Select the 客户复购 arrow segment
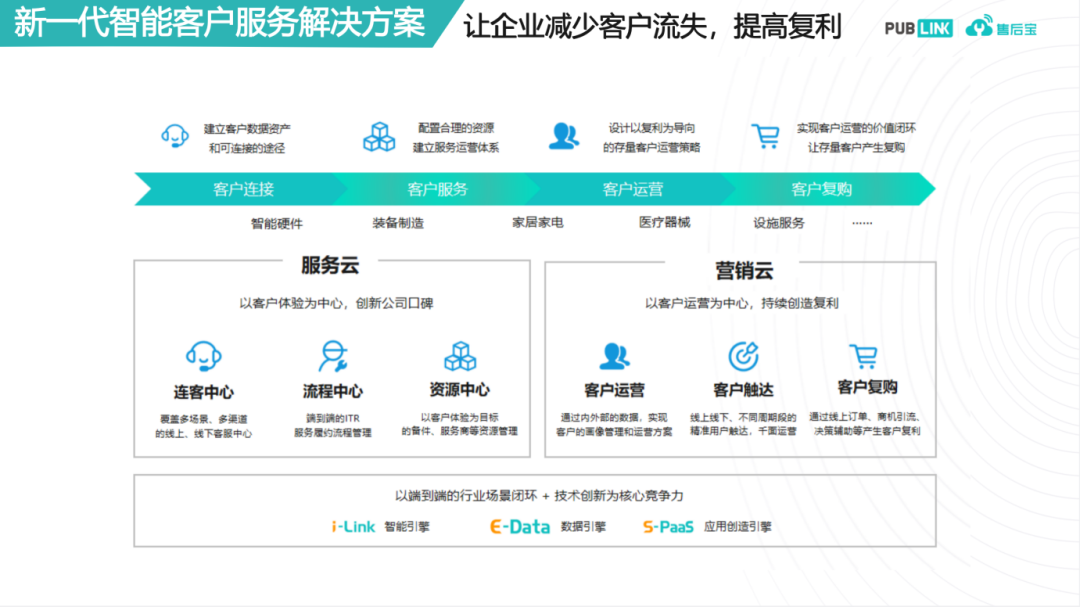The image size is (1080, 607). click(x=822, y=189)
